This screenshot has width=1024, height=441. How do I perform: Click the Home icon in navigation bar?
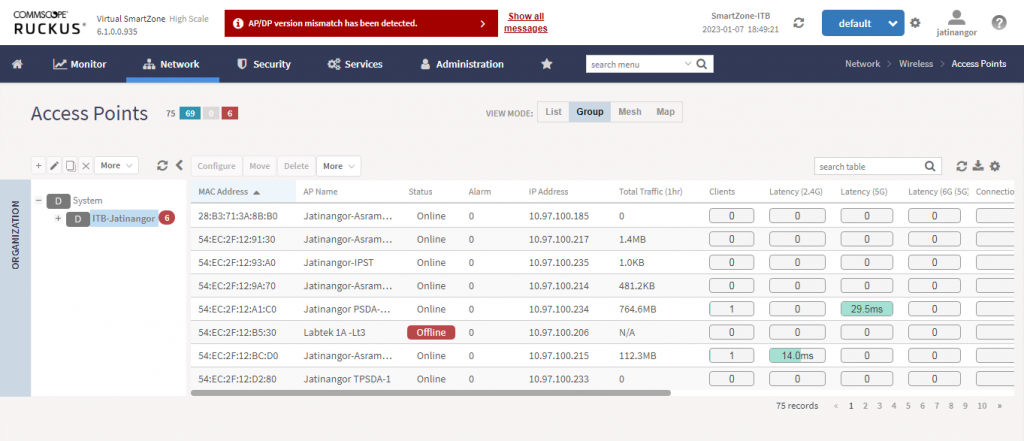point(17,64)
